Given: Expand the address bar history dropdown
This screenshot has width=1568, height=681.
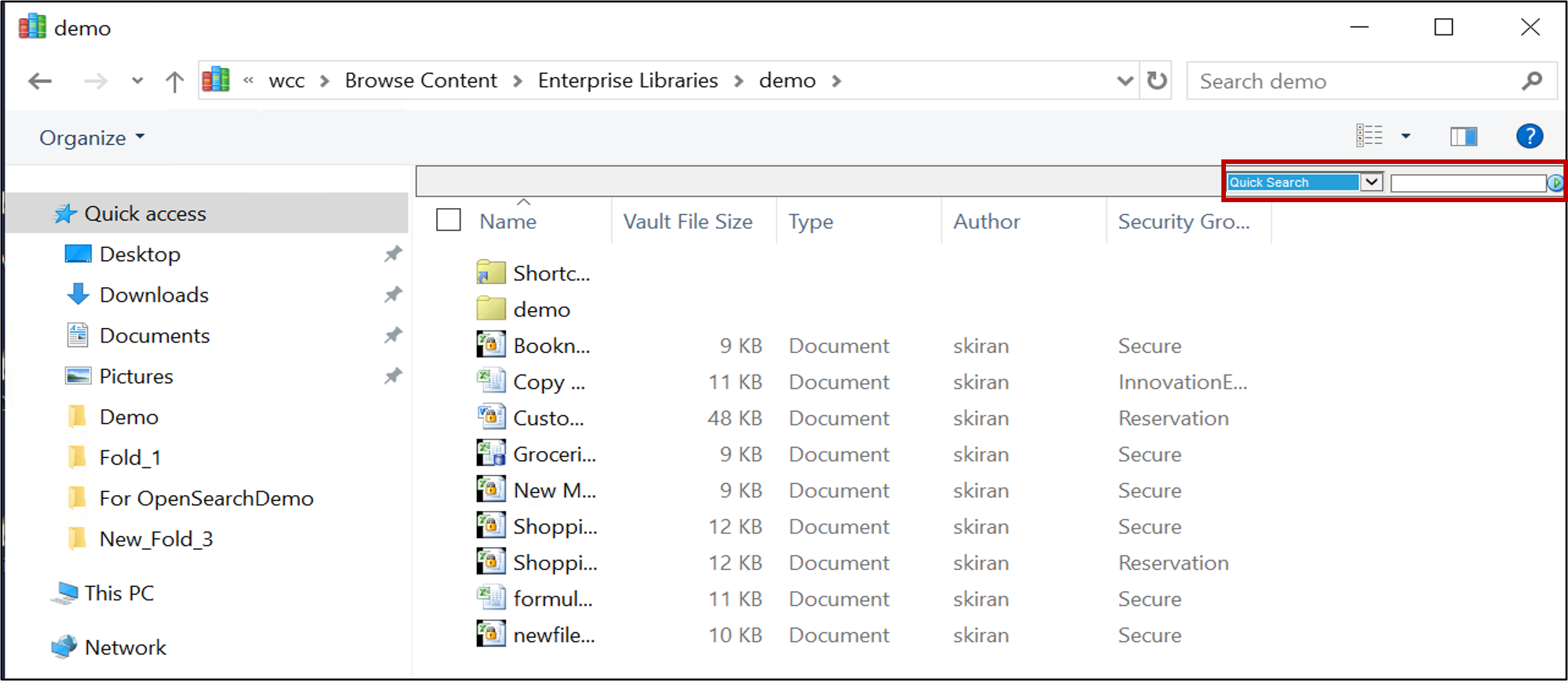Looking at the screenshot, I should click(1125, 82).
